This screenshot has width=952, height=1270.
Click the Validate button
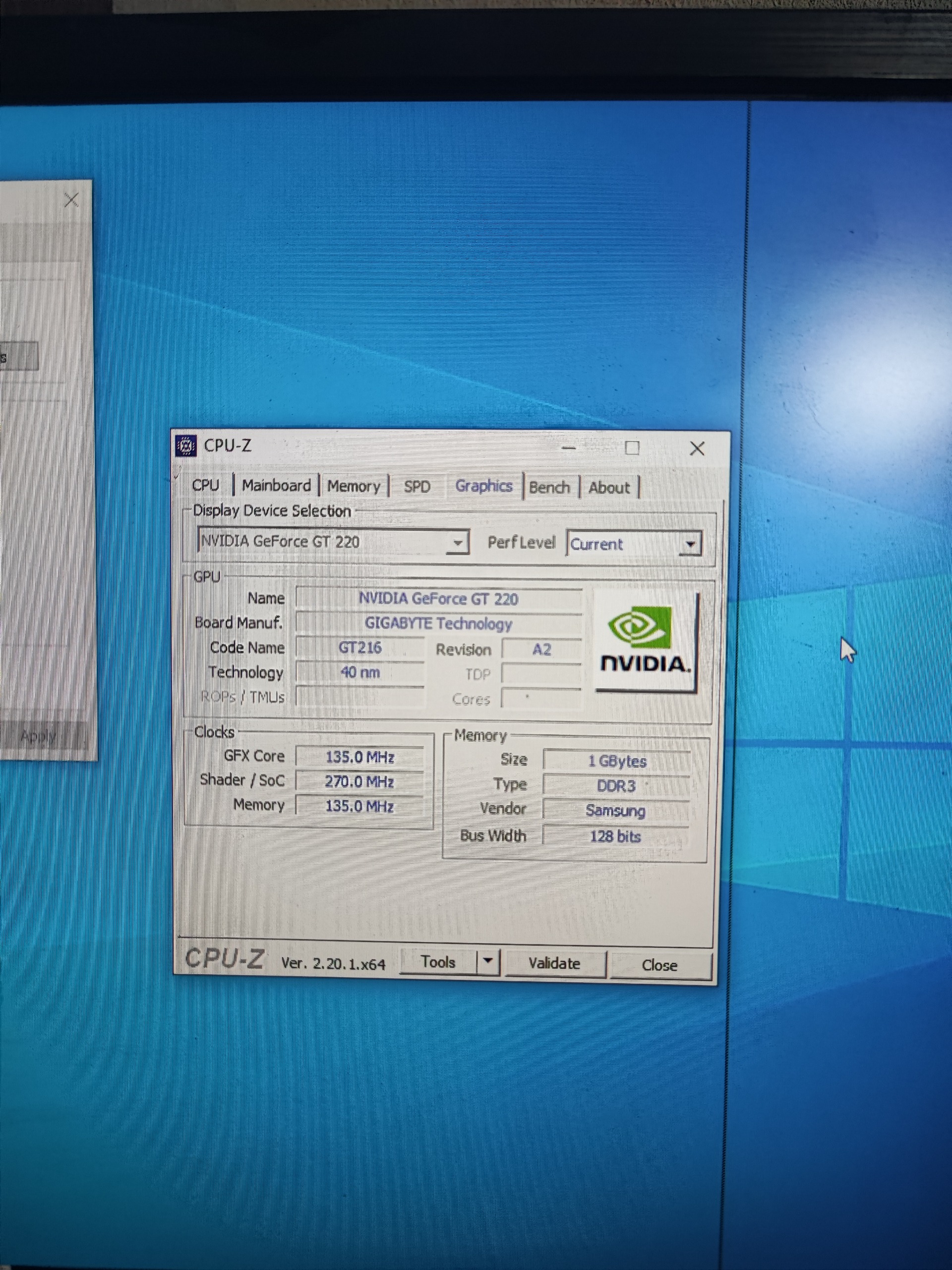point(554,963)
